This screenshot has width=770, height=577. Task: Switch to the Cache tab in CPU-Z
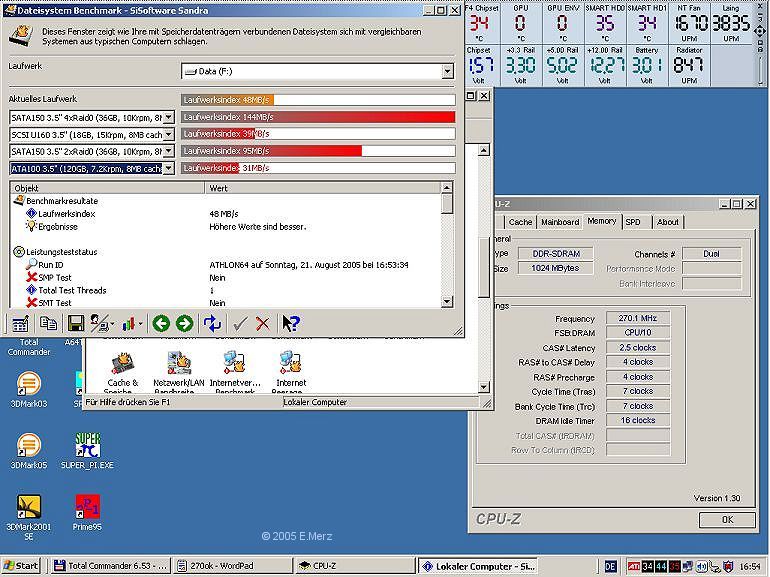coord(520,222)
